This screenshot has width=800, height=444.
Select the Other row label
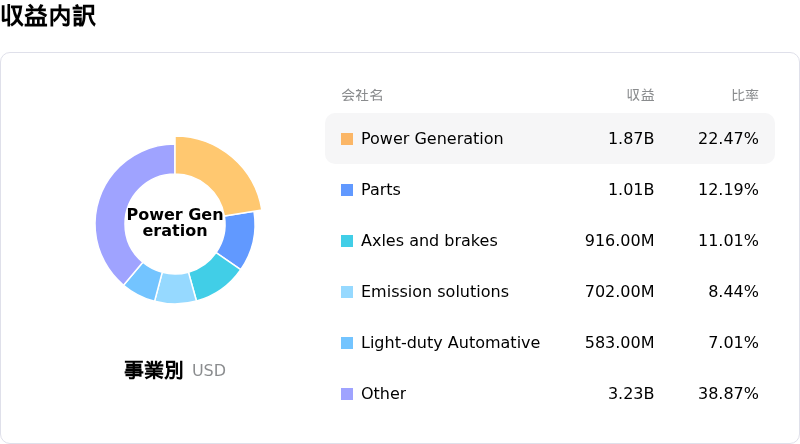[x=384, y=394]
